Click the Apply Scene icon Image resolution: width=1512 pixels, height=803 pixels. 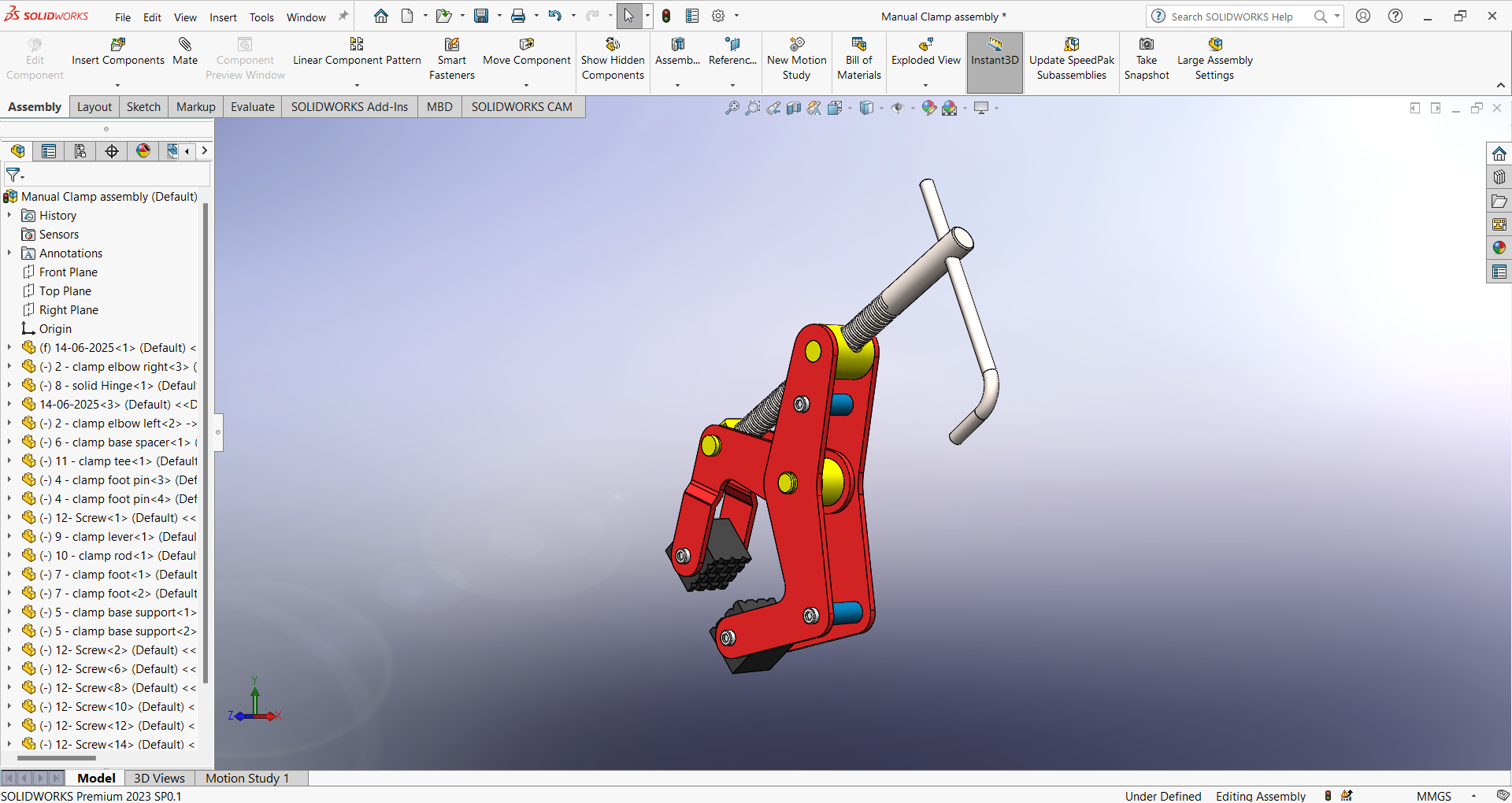coord(950,108)
